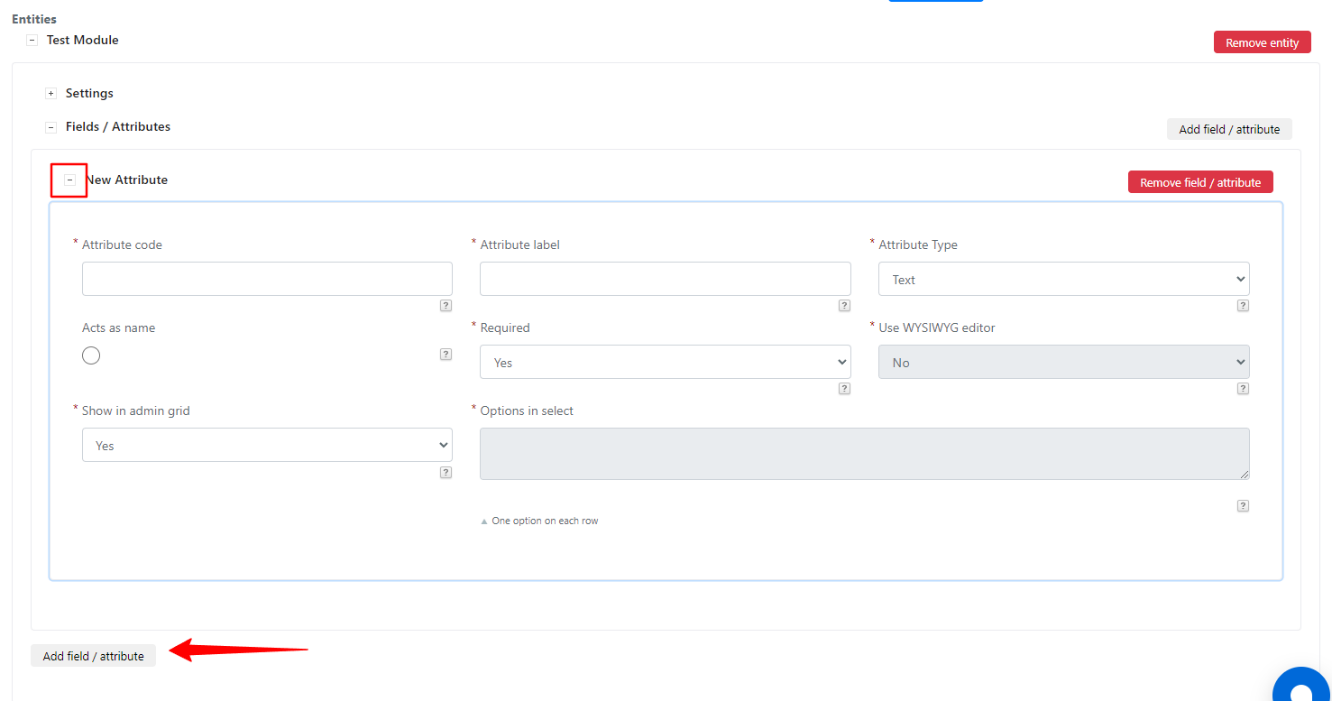Screen dimensions: 1332x701
Task: Open help icon under Show in admin grid
Action: pyautogui.click(x=446, y=472)
